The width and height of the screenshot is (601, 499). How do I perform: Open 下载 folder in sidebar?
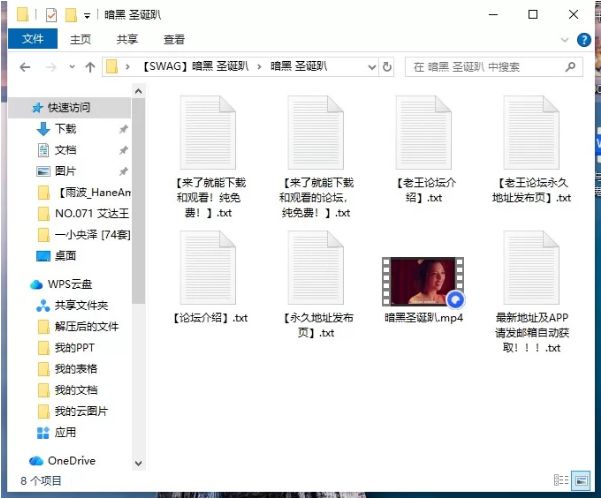66,129
